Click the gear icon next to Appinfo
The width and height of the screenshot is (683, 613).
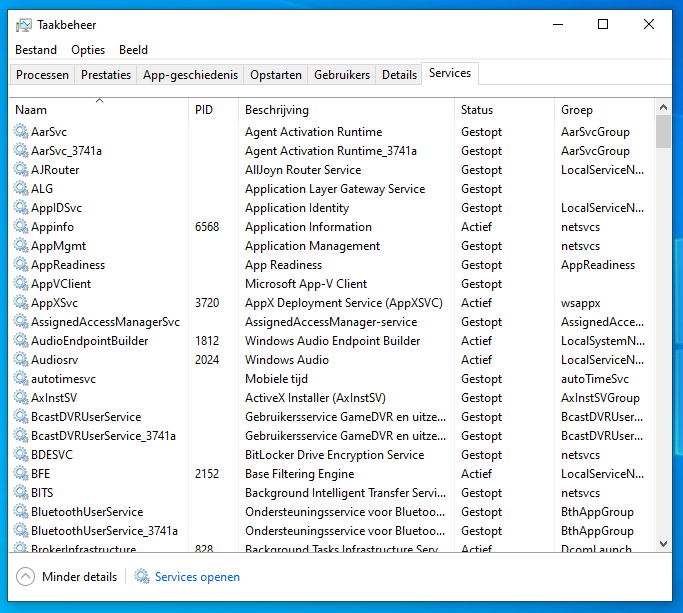21,227
